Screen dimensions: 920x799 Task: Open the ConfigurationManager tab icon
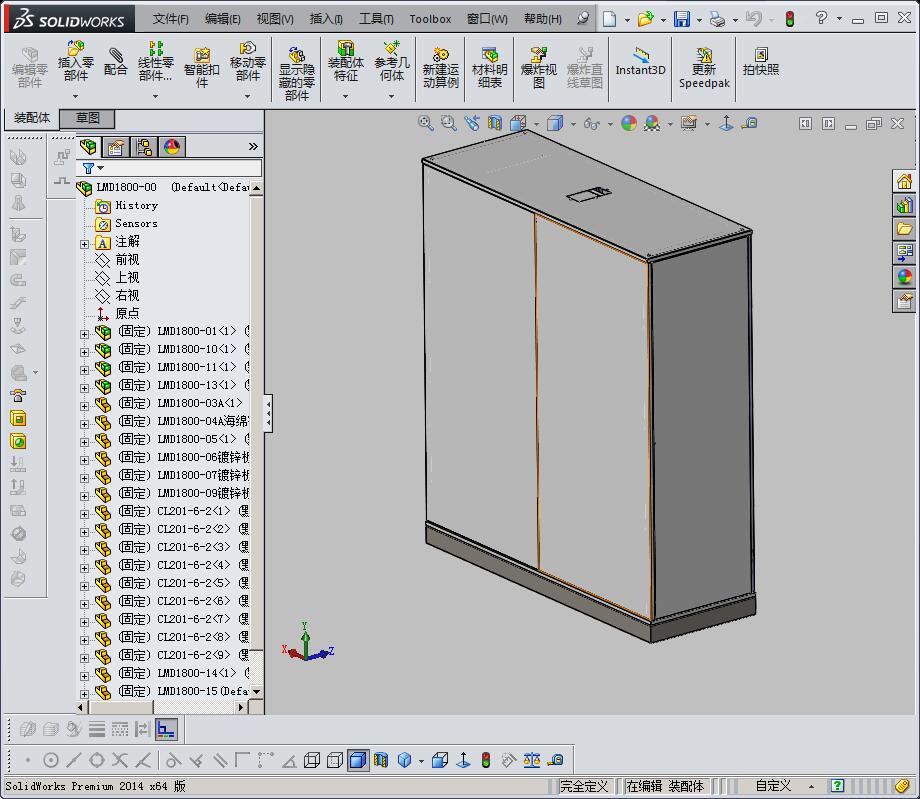click(144, 147)
